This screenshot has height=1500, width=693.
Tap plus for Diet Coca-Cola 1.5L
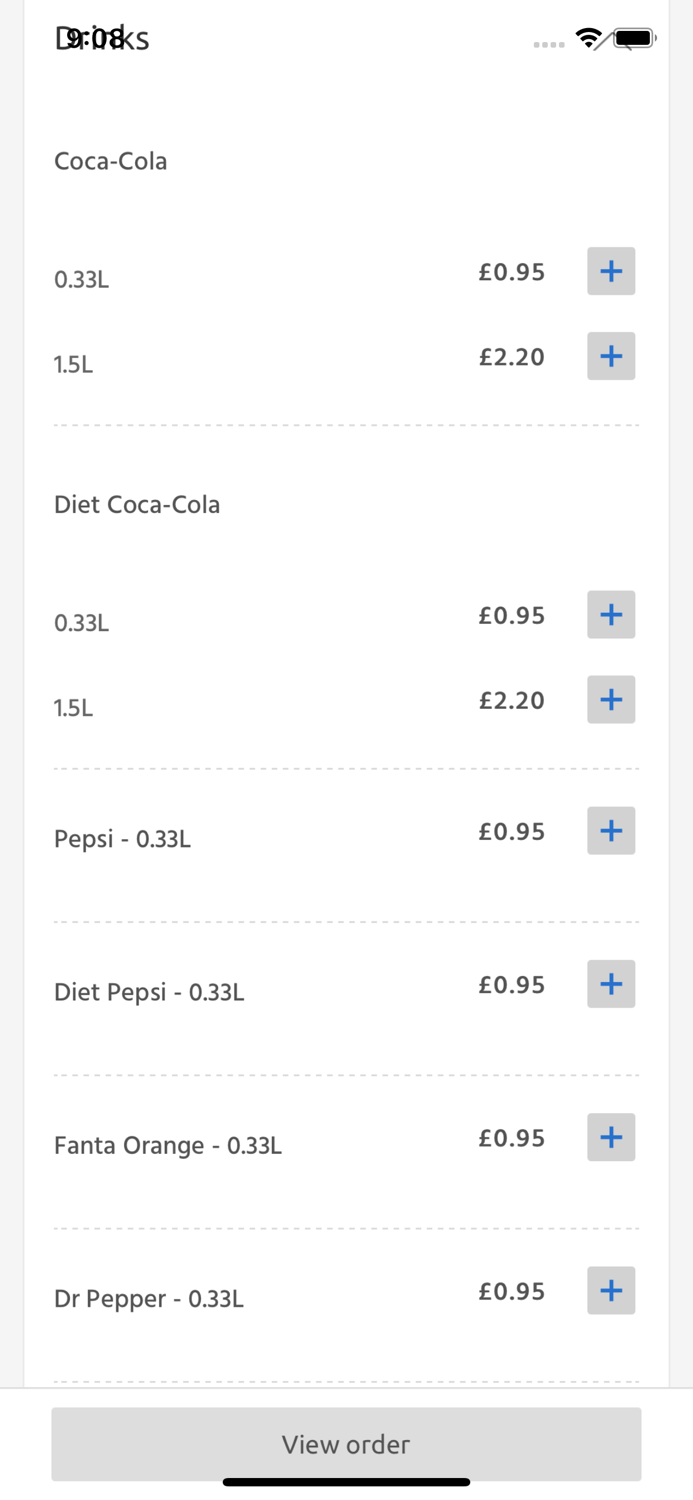(611, 699)
